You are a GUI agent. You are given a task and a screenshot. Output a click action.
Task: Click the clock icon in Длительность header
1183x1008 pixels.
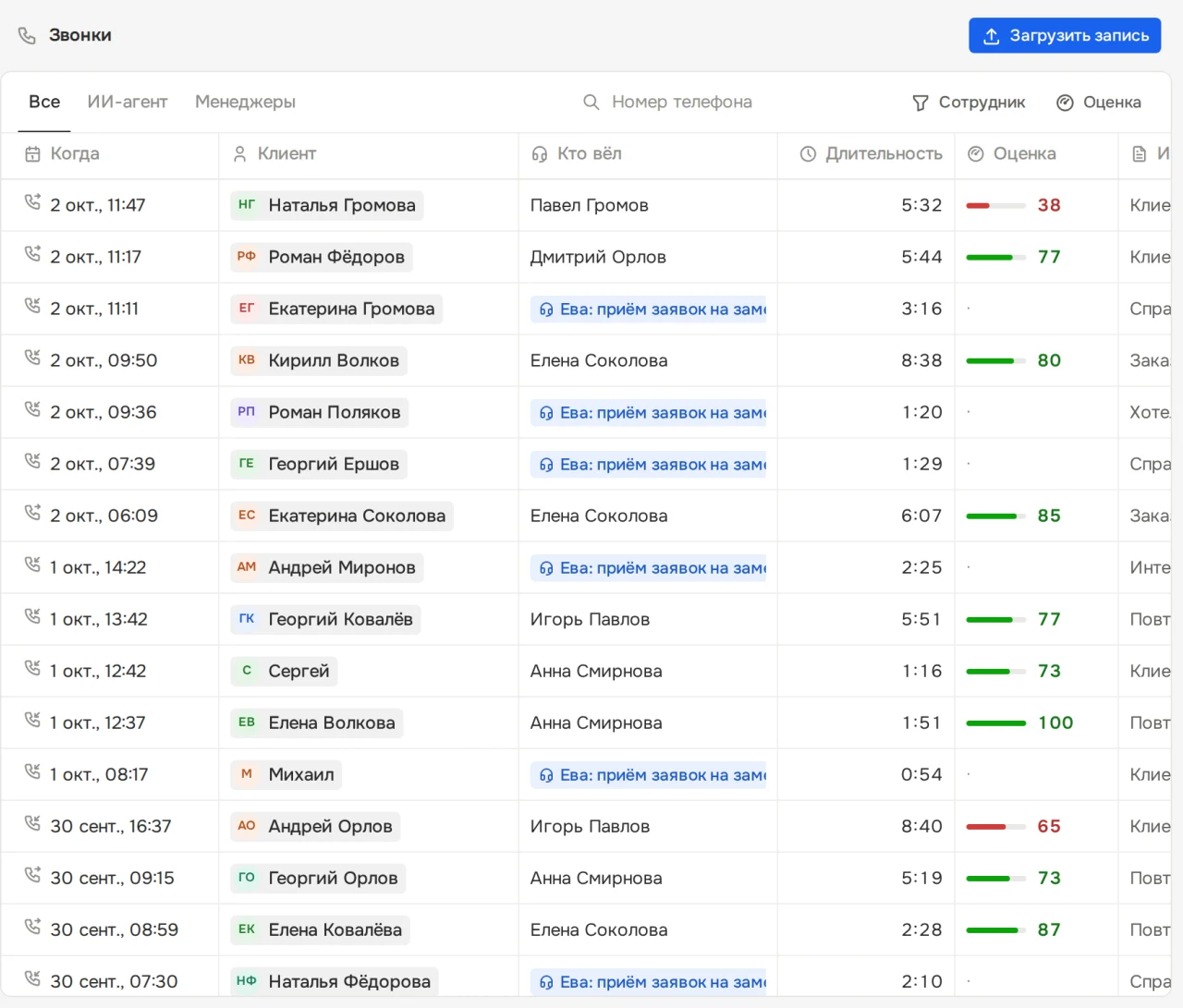(x=808, y=154)
